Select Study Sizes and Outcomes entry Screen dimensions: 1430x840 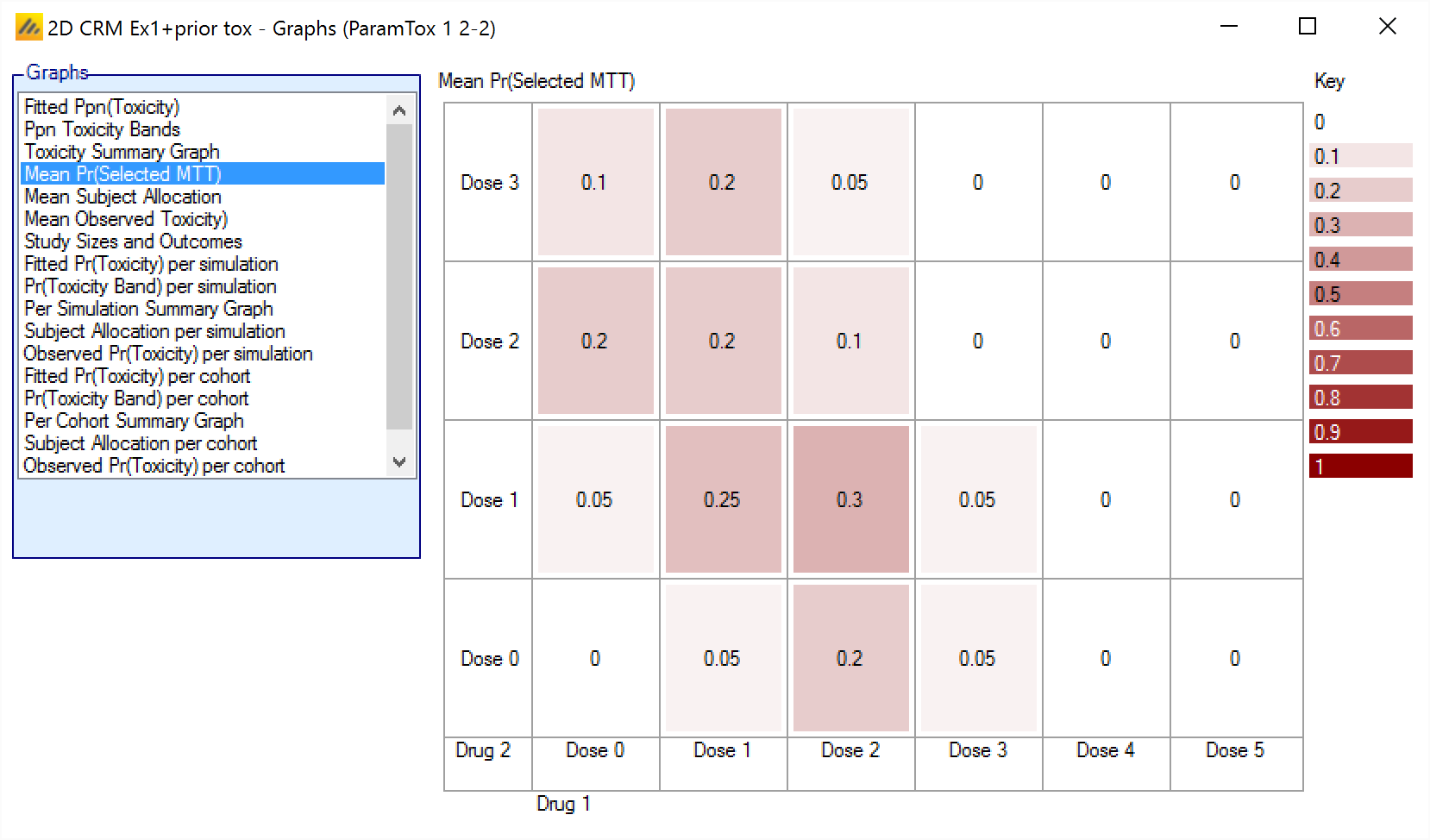point(133,241)
